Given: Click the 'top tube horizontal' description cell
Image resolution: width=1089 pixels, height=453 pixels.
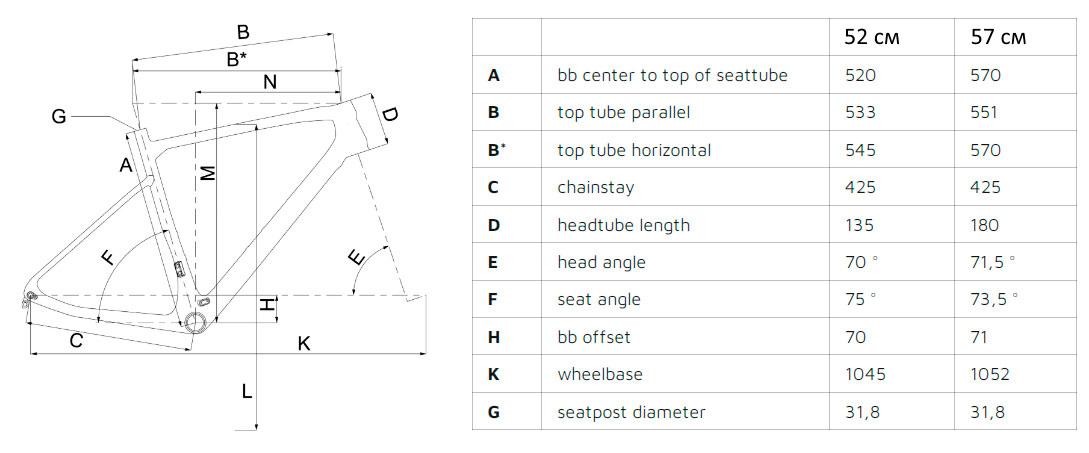Looking at the screenshot, I should tap(634, 150).
